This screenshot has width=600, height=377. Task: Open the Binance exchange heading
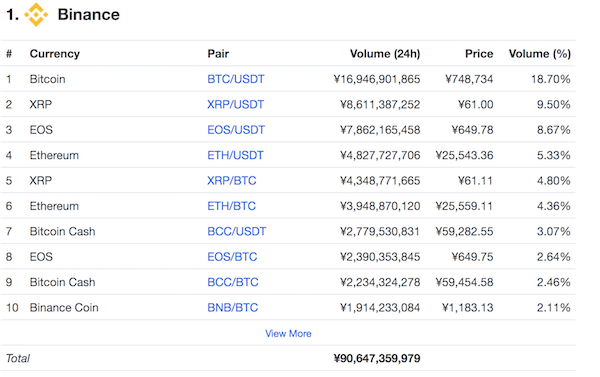(x=88, y=15)
